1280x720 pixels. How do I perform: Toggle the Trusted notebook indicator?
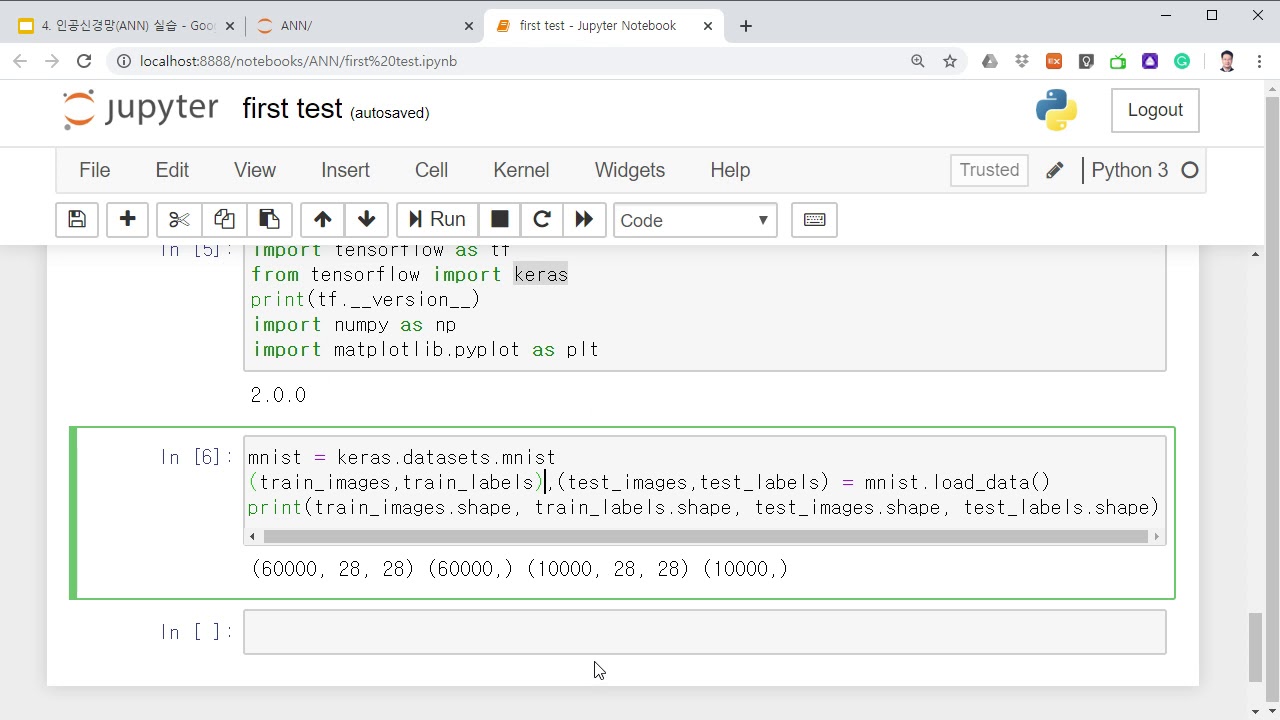[989, 170]
